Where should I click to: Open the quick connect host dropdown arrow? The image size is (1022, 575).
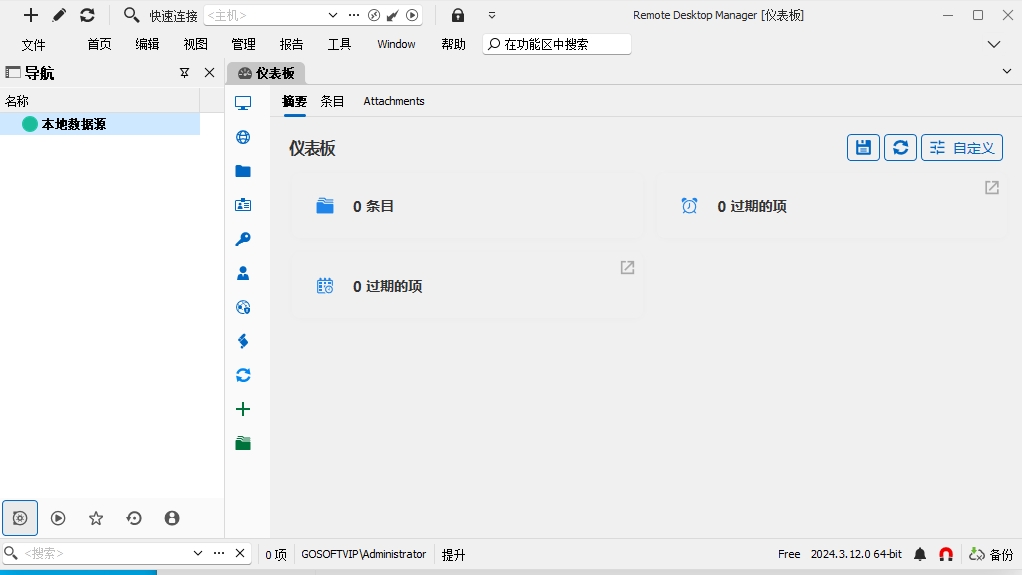(332, 15)
